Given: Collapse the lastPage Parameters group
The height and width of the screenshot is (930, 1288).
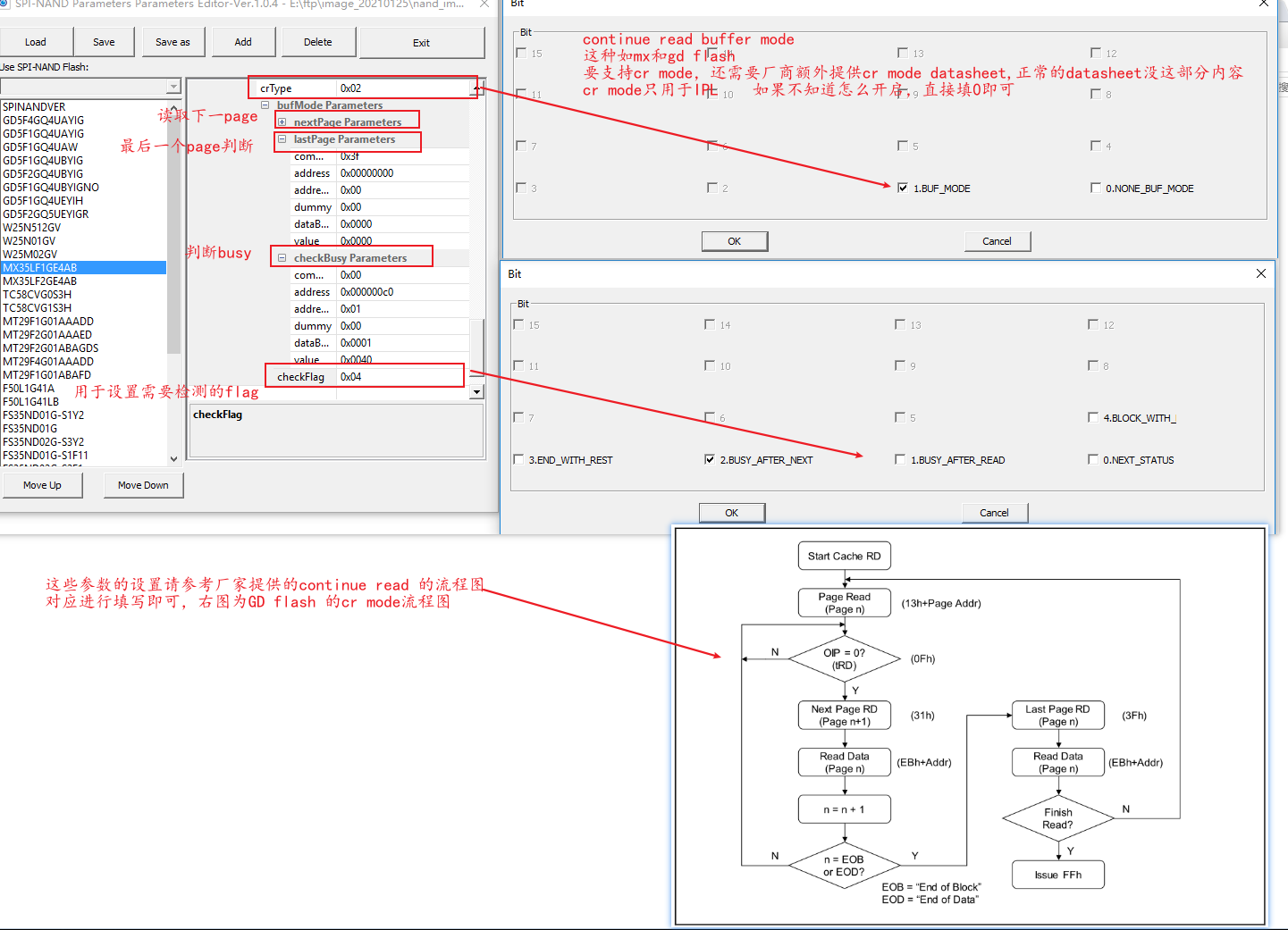Looking at the screenshot, I should pyautogui.click(x=282, y=139).
